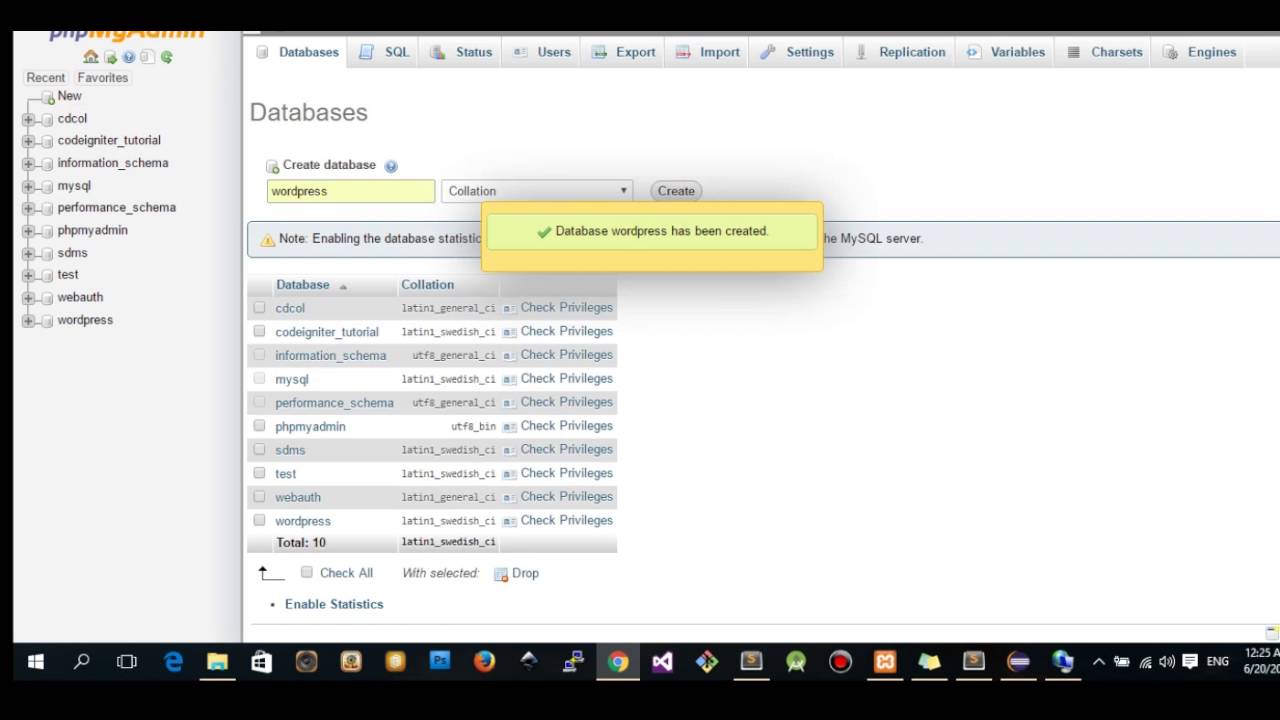
Task: Go to the Import tab
Action: click(x=708, y=52)
